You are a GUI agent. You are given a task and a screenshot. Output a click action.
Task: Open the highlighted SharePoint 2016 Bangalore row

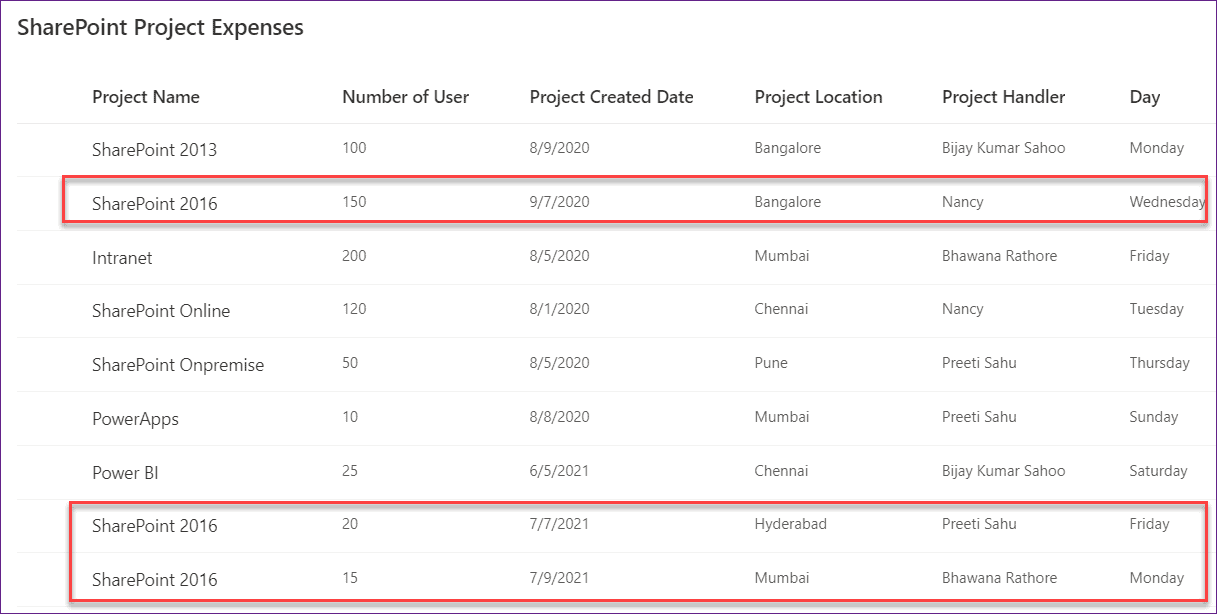click(x=155, y=203)
